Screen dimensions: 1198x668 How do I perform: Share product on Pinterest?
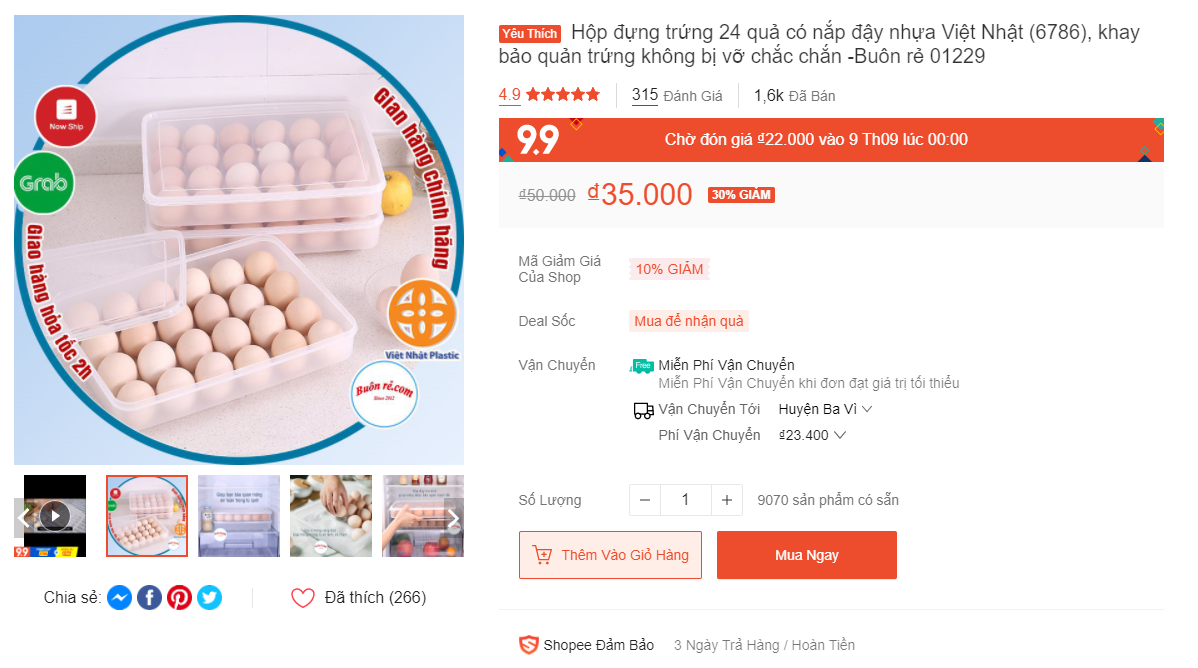tap(179, 598)
